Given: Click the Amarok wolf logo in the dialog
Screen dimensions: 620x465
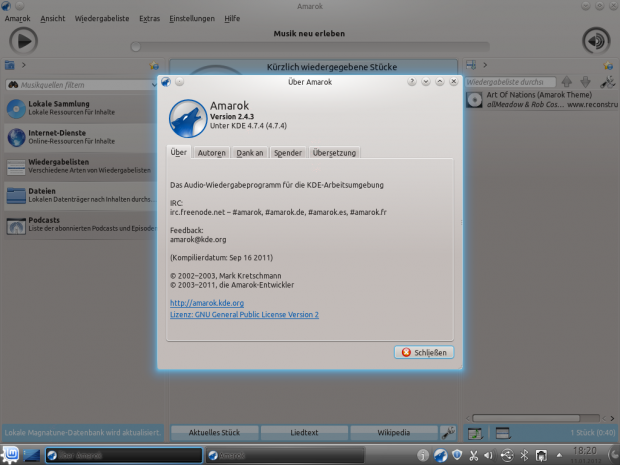Looking at the screenshot, I should pos(188,118).
